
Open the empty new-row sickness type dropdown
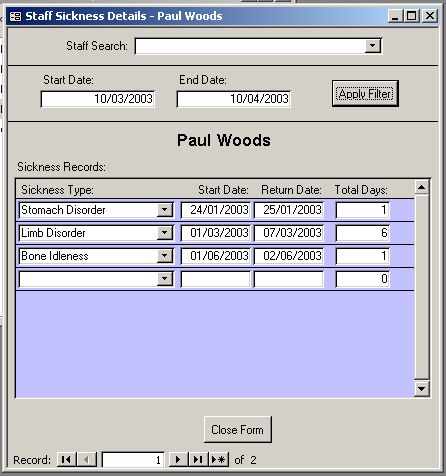(165, 279)
